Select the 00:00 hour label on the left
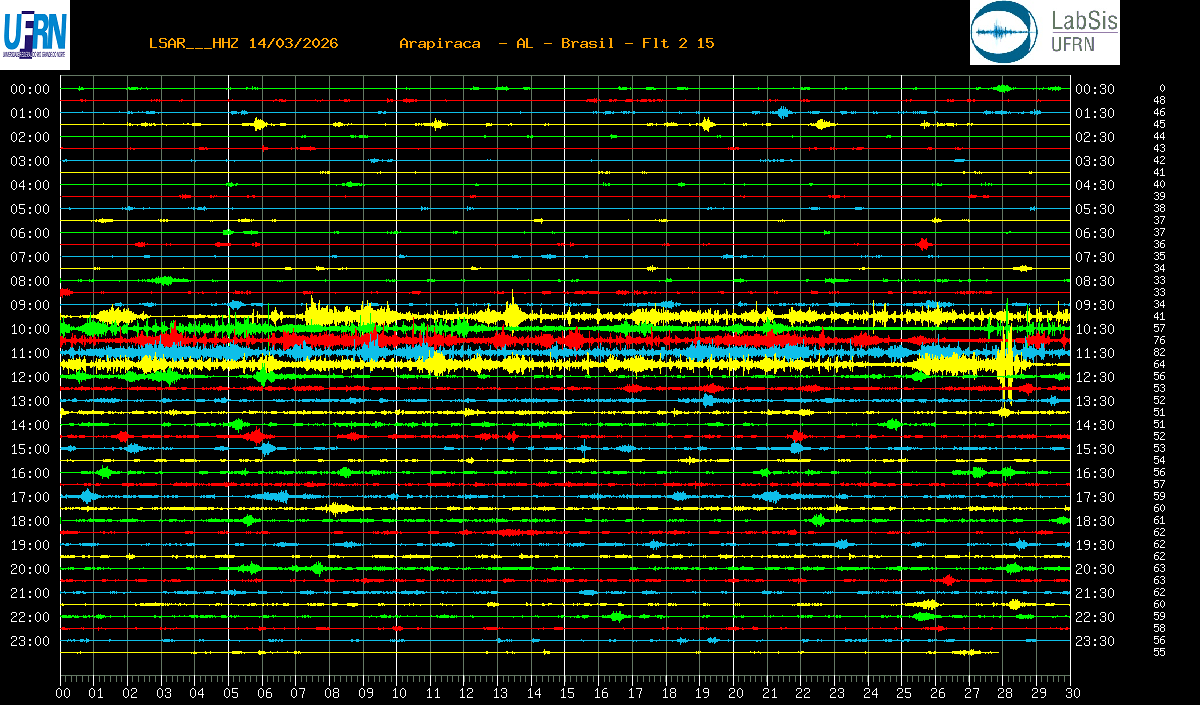Screen dimensions: 1200x705 tap(30, 89)
